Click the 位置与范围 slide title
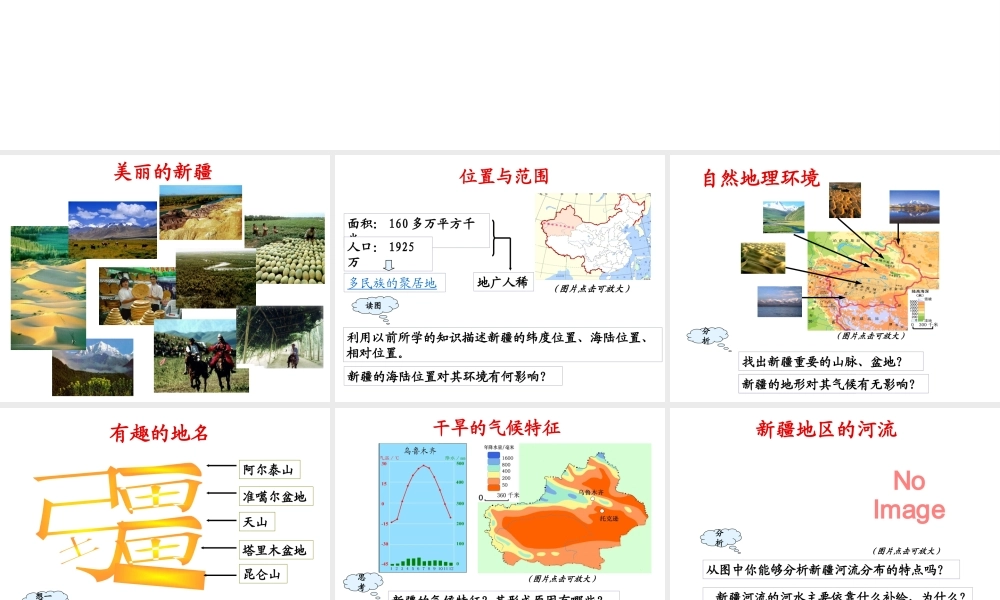1000x600 pixels. point(504,176)
